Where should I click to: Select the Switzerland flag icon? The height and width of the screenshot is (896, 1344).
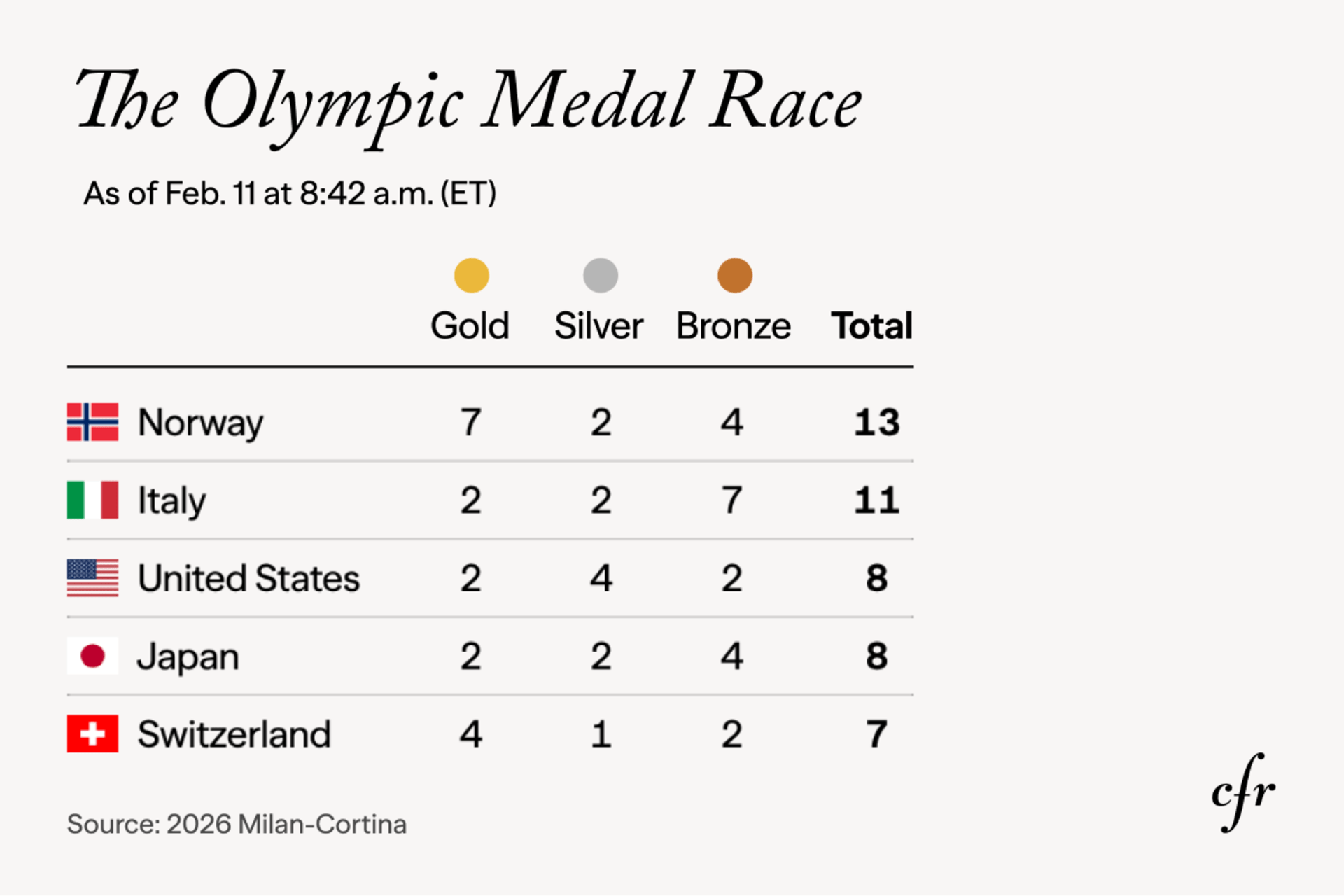tap(92, 734)
